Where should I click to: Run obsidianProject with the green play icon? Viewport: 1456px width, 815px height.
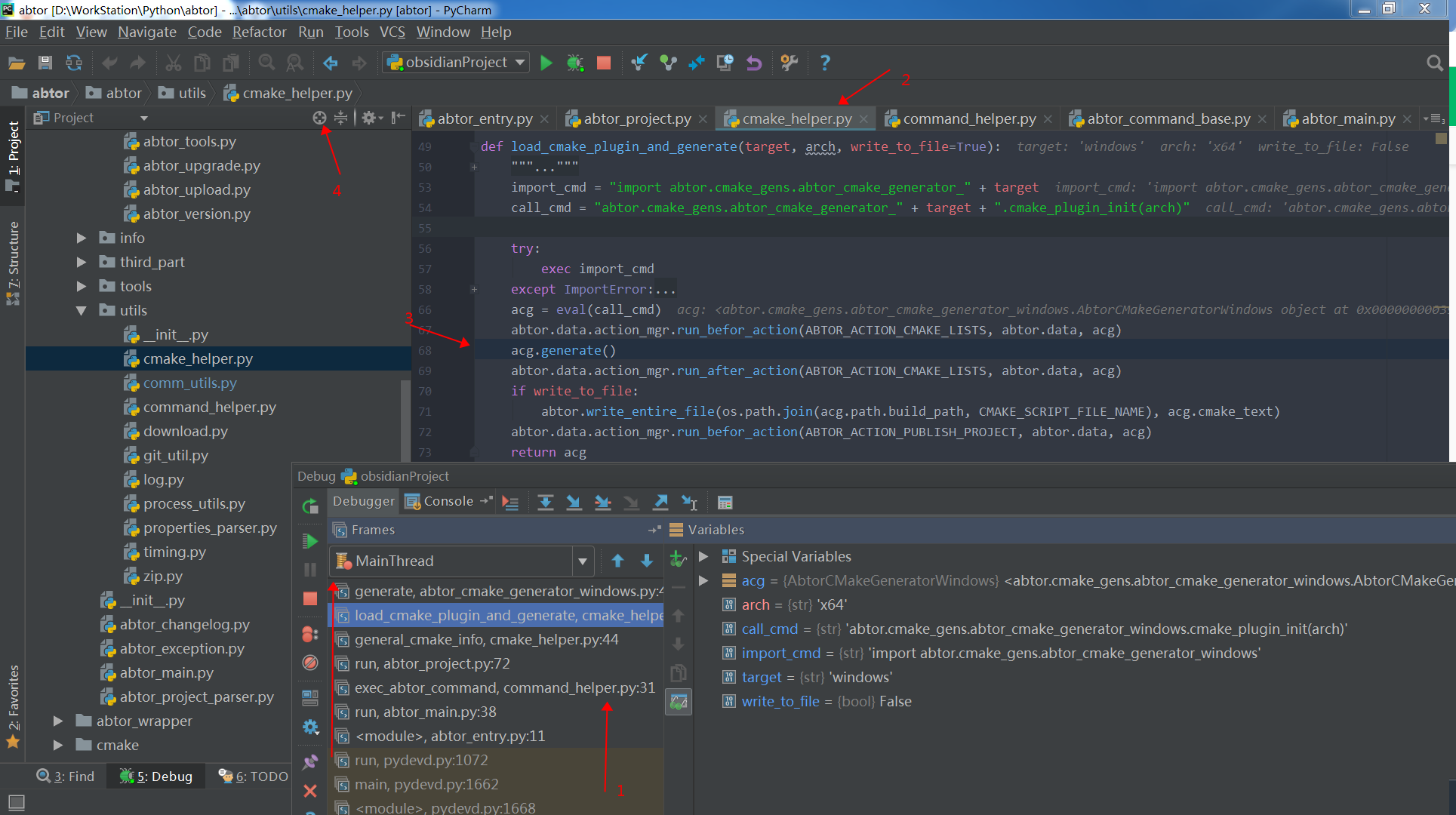point(546,63)
